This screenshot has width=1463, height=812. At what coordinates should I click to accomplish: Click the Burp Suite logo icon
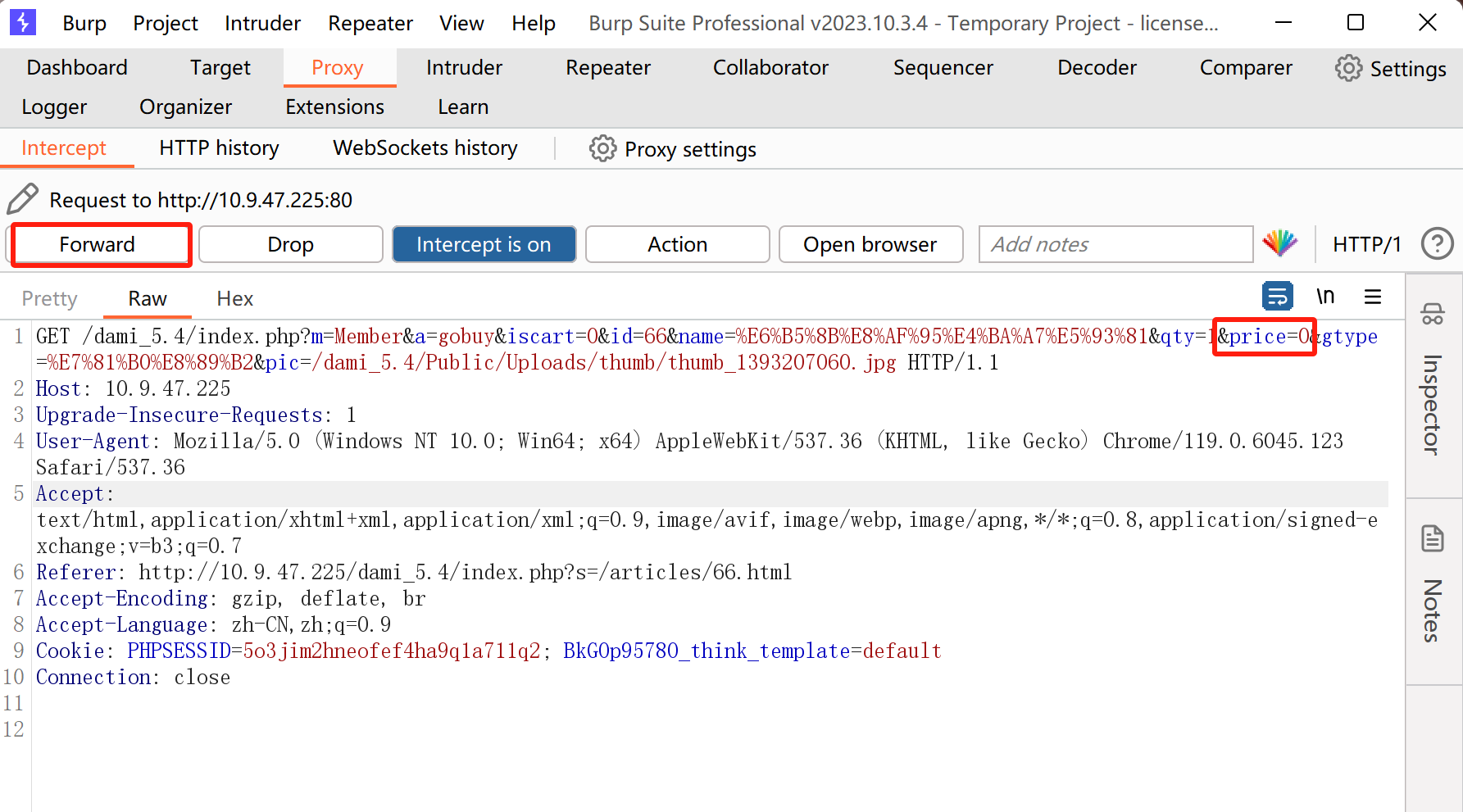22,22
